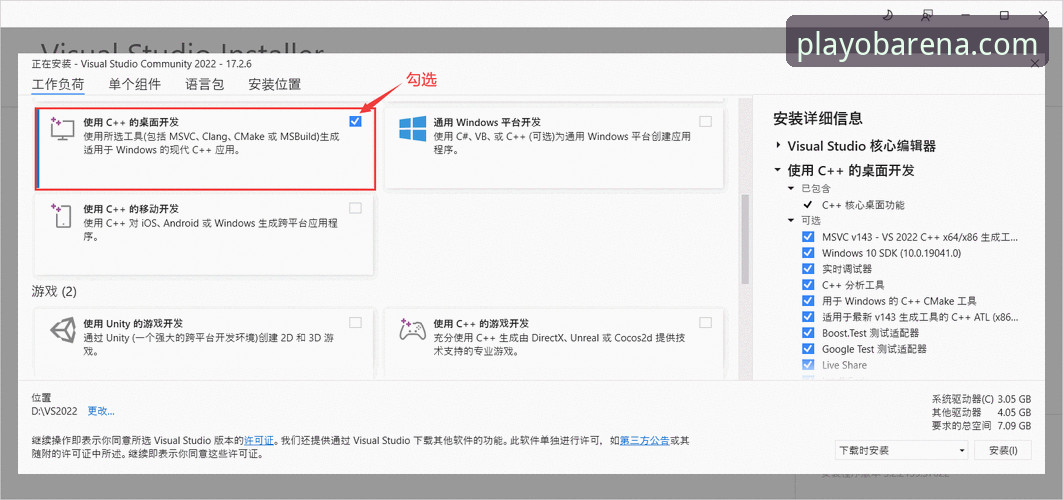1063x500 pixels.
Task: Check the 使用 Unity 的游戏开发 checkbox
Action: point(355,322)
